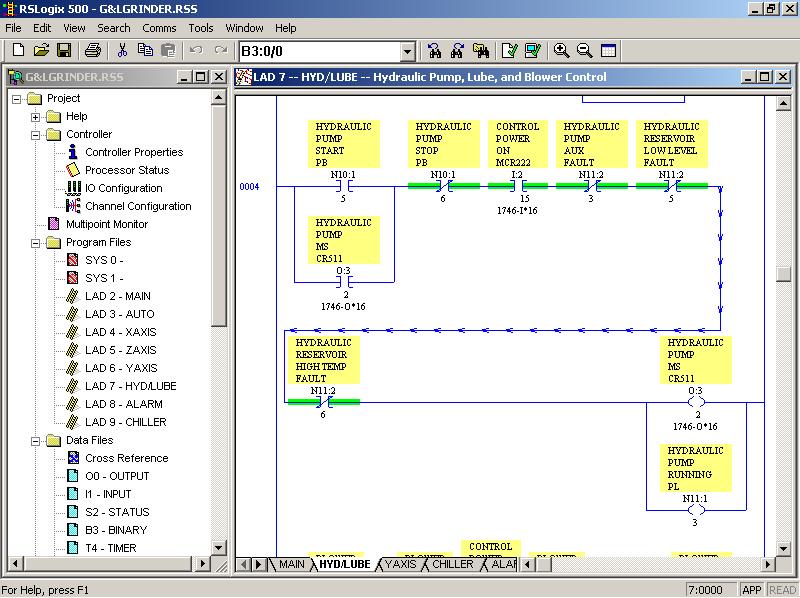Undo last action with the undo arrow
The image size is (800, 598).
(196, 50)
